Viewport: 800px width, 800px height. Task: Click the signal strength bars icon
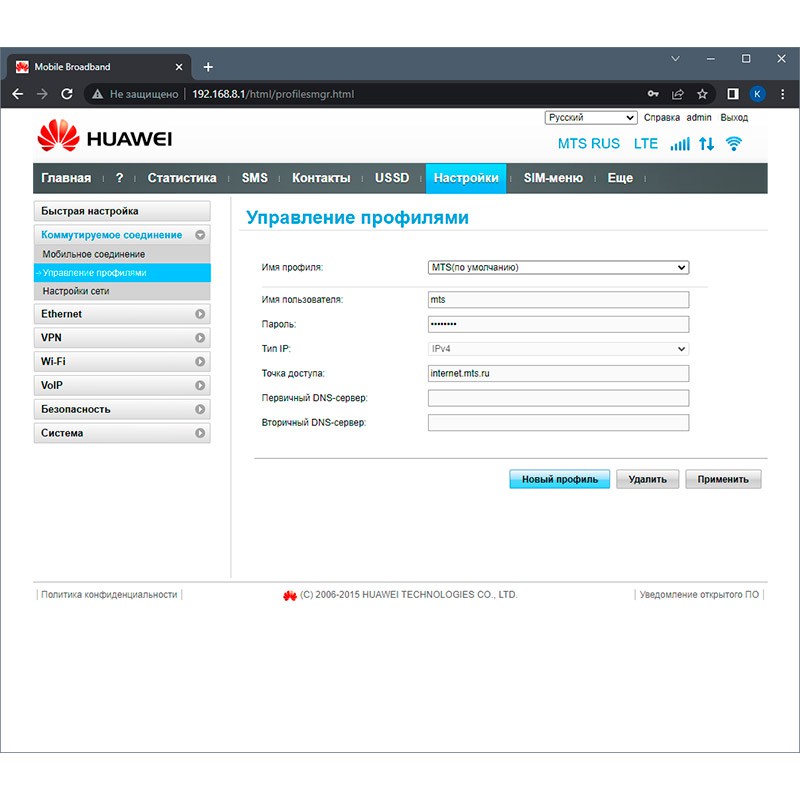[x=680, y=144]
